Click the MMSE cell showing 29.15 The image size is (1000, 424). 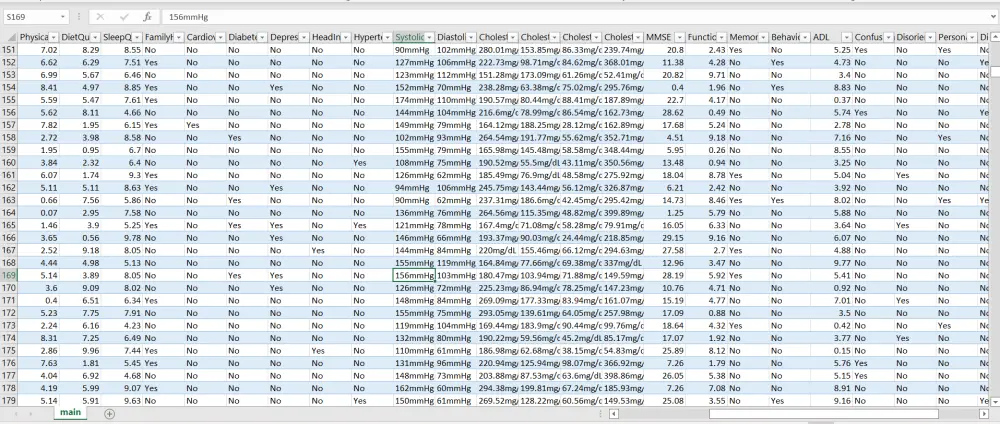[665, 238]
